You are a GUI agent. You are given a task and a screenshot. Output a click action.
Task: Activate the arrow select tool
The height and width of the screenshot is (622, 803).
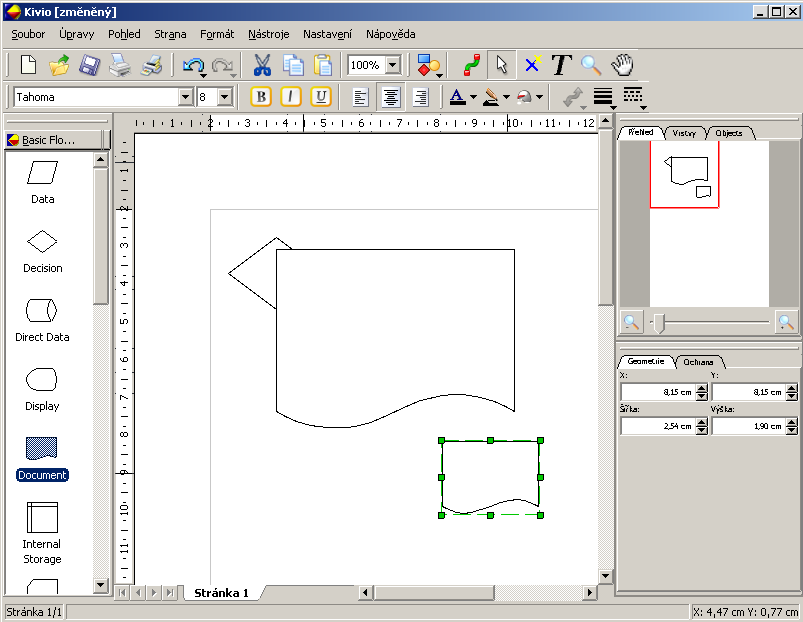pyautogui.click(x=501, y=65)
